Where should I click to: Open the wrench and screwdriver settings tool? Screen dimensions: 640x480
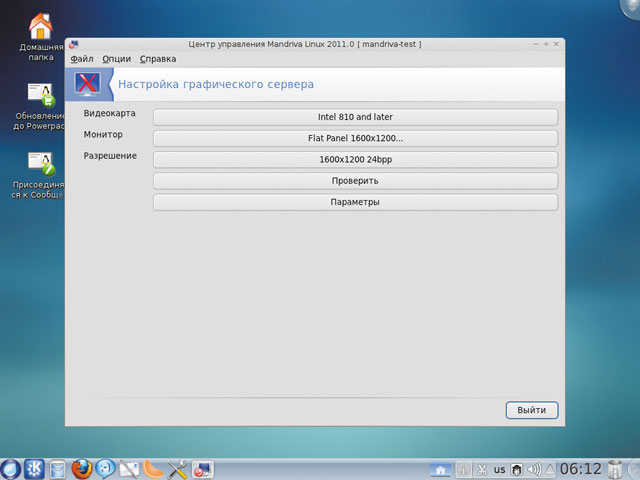tap(177, 469)
